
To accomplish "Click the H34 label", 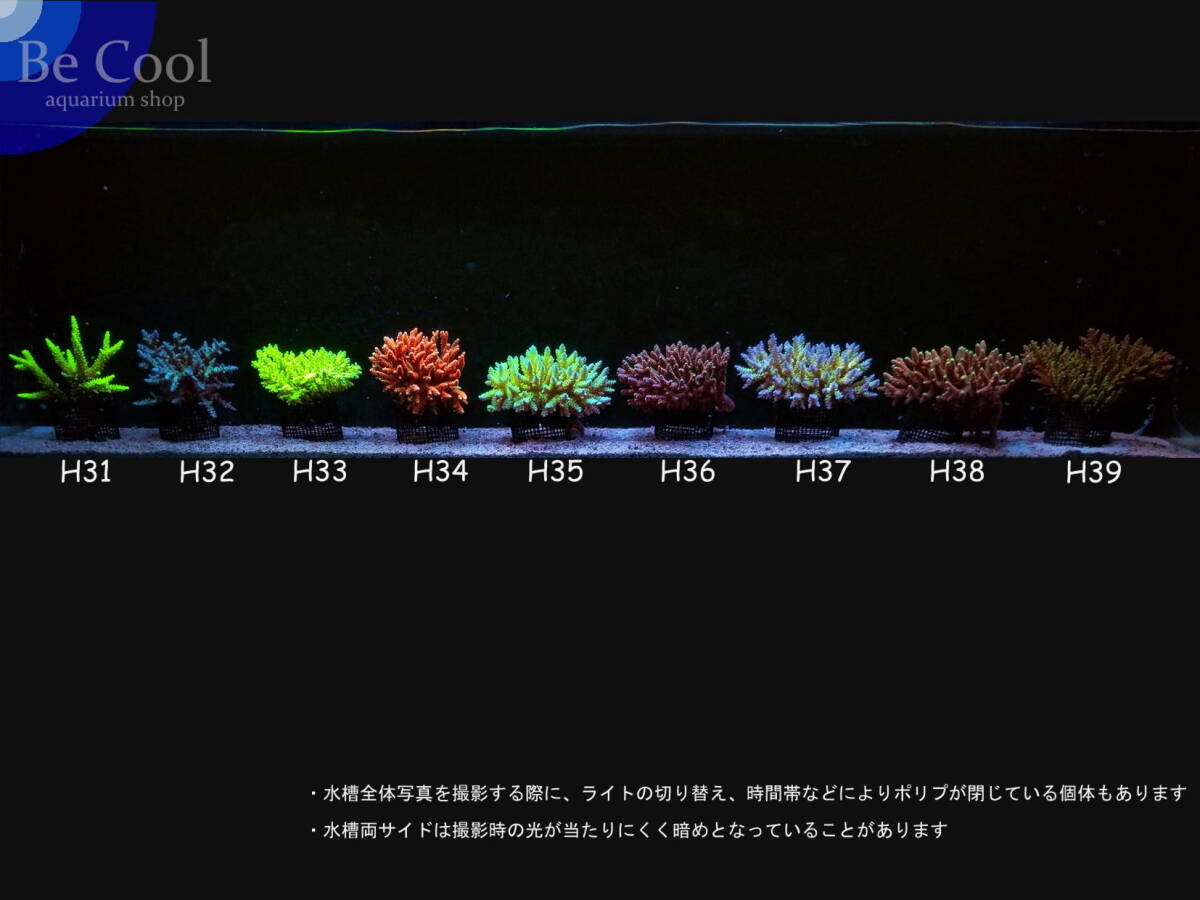I will pos(440,472).
